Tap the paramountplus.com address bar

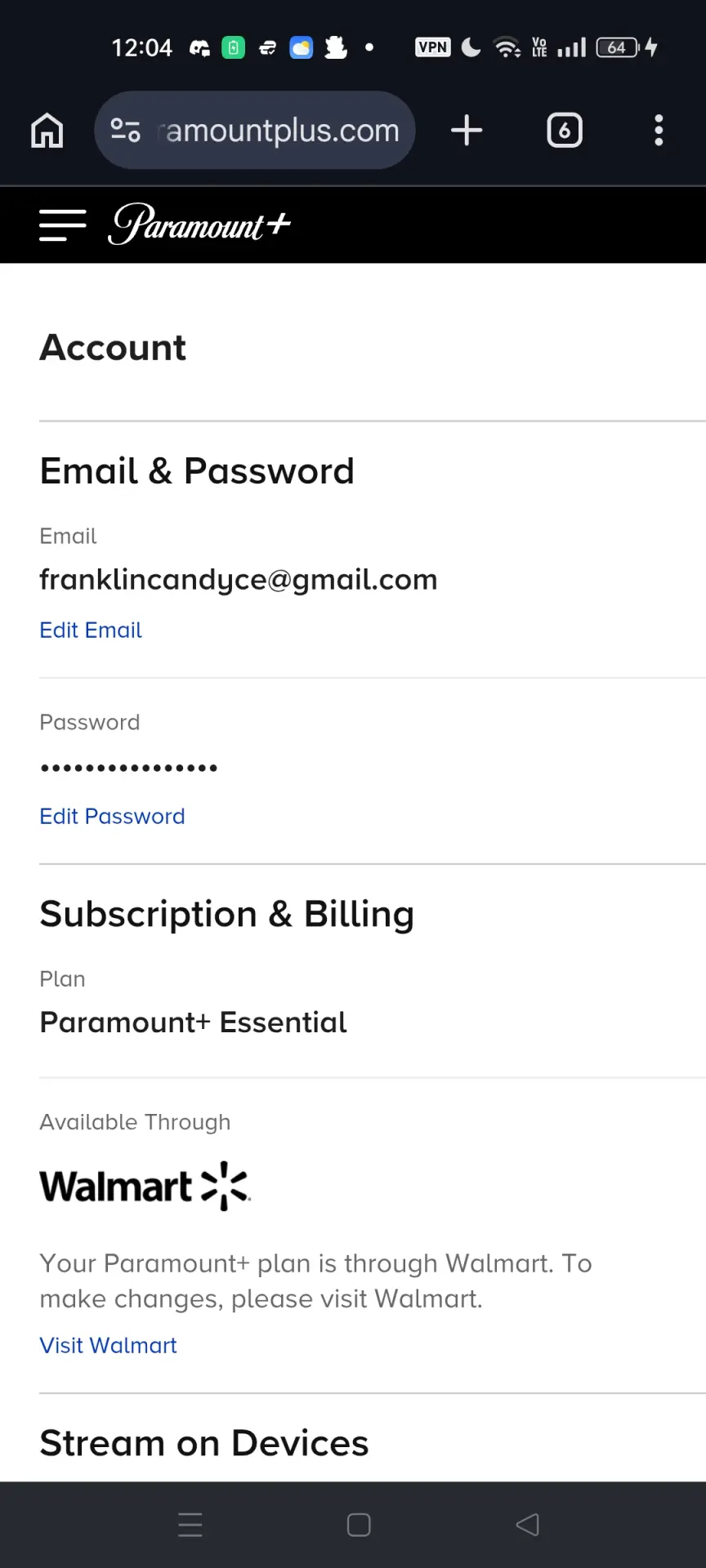click(x=255, y=131)
